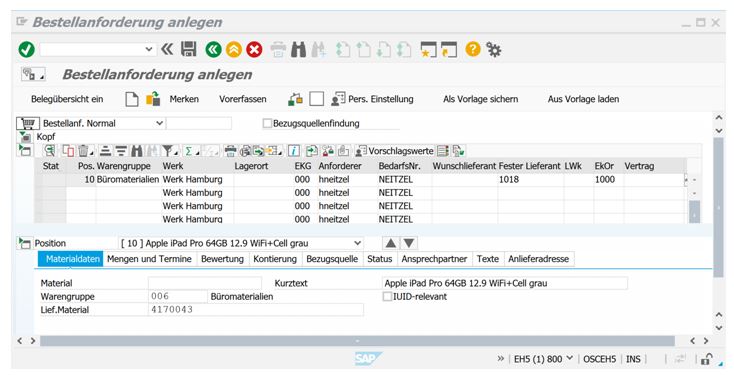Click the Find binoculars icon in top toolbar

298,49
